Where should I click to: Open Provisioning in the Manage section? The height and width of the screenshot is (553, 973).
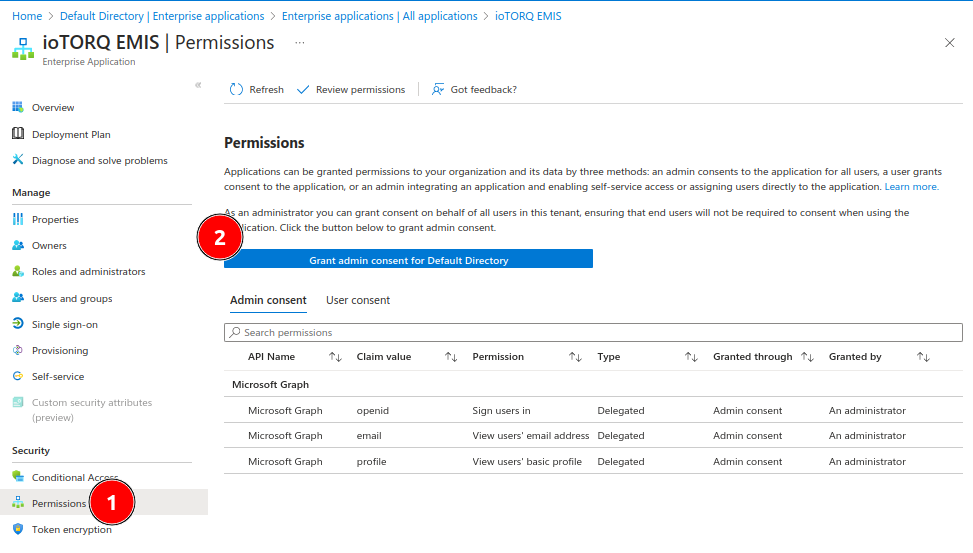(60, 351)
